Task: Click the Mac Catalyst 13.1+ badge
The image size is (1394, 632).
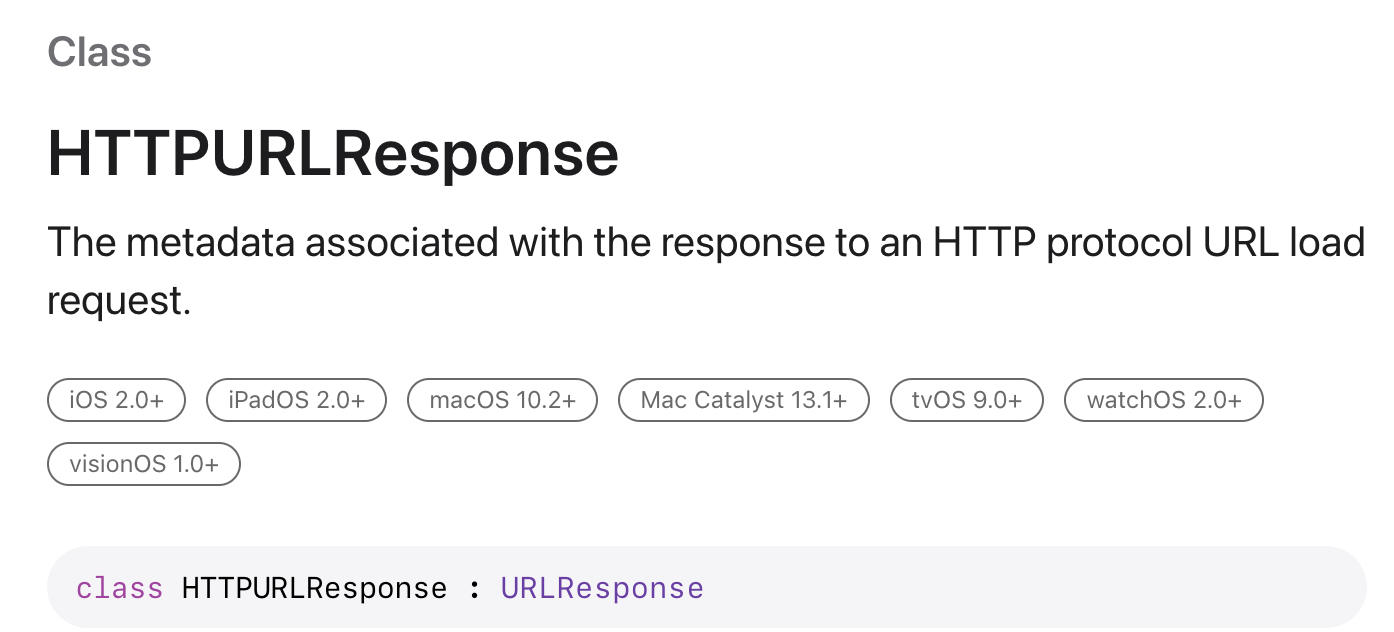Action: coord(744,401)
